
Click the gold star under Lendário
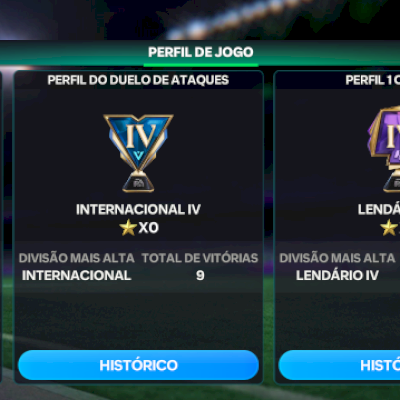[389, 228]
